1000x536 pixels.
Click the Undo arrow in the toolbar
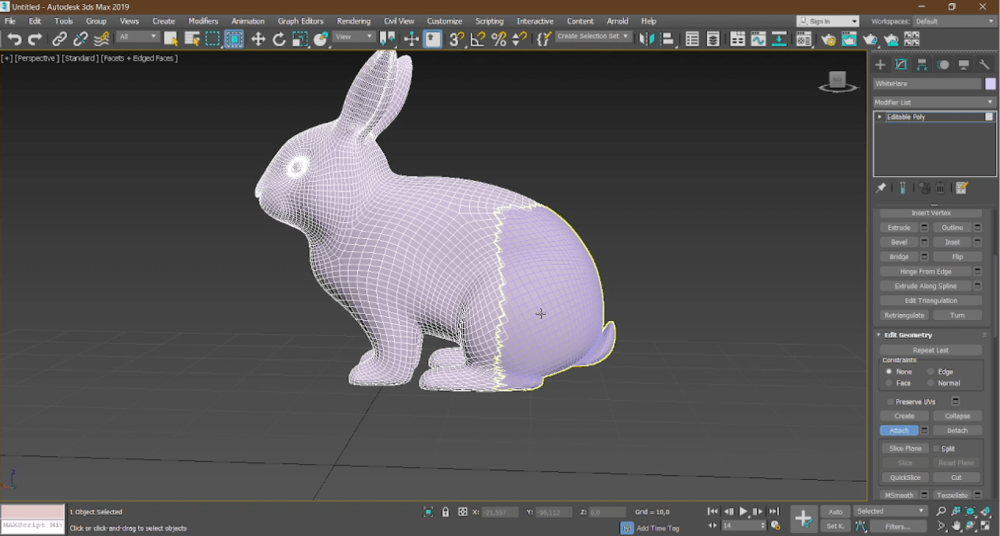(13, 40)
